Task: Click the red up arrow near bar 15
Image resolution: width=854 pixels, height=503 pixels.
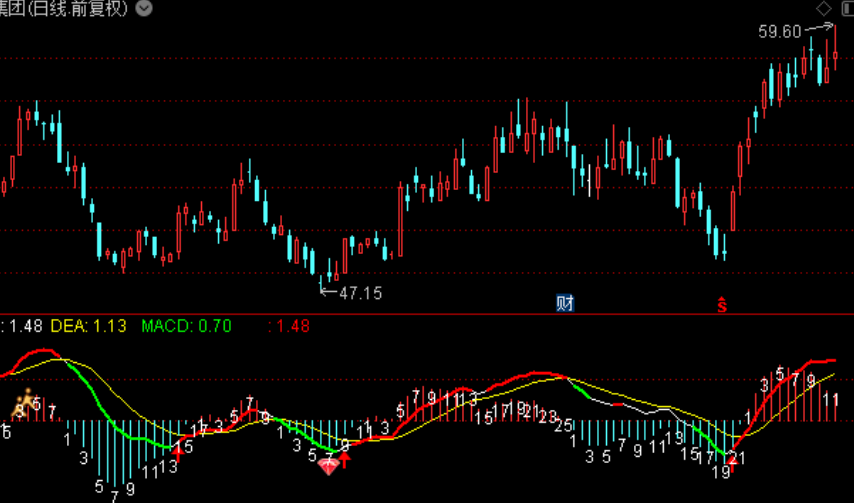Action: click(178, 452)
